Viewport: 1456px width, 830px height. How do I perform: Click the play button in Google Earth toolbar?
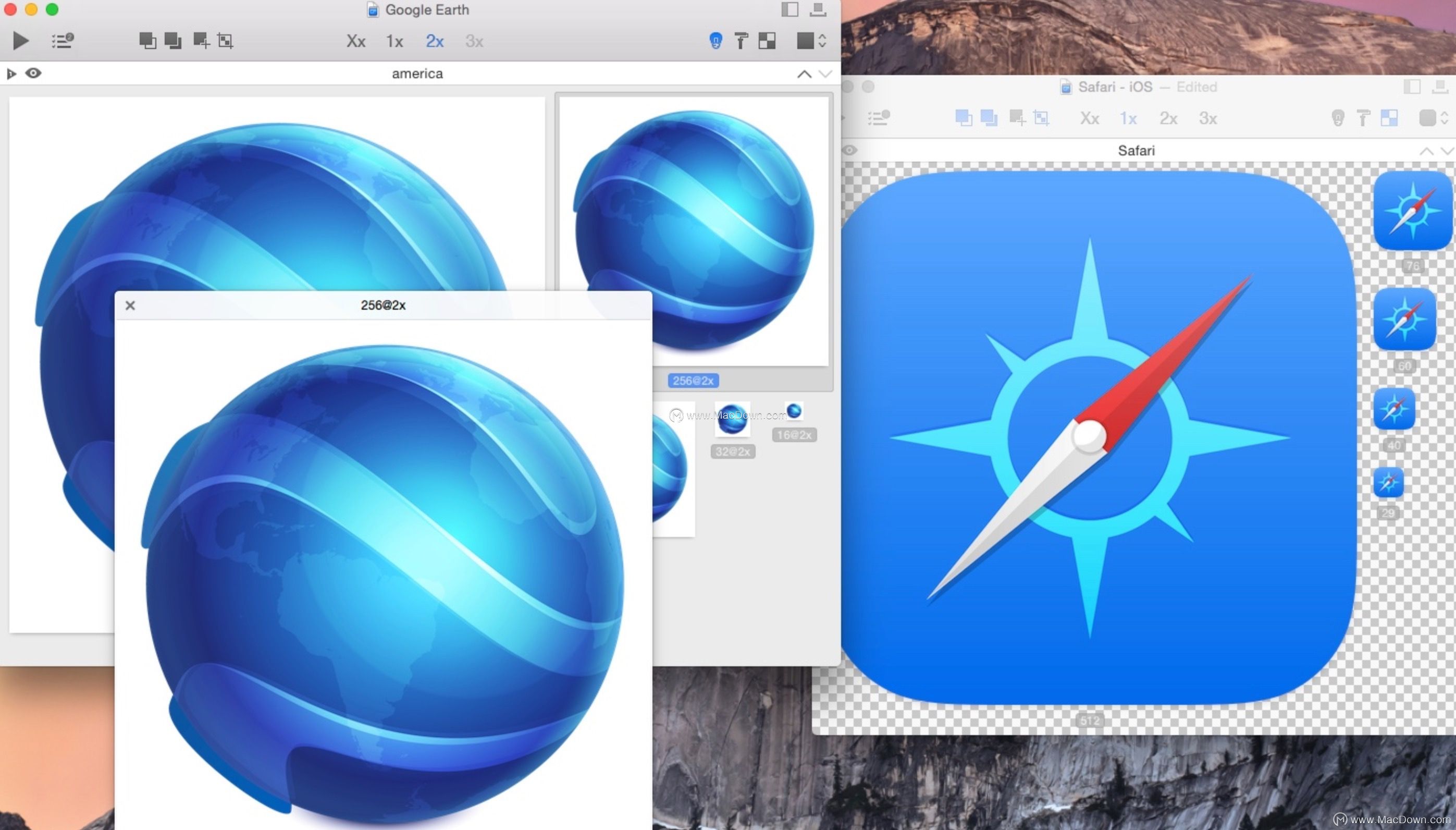pos(20,41)
